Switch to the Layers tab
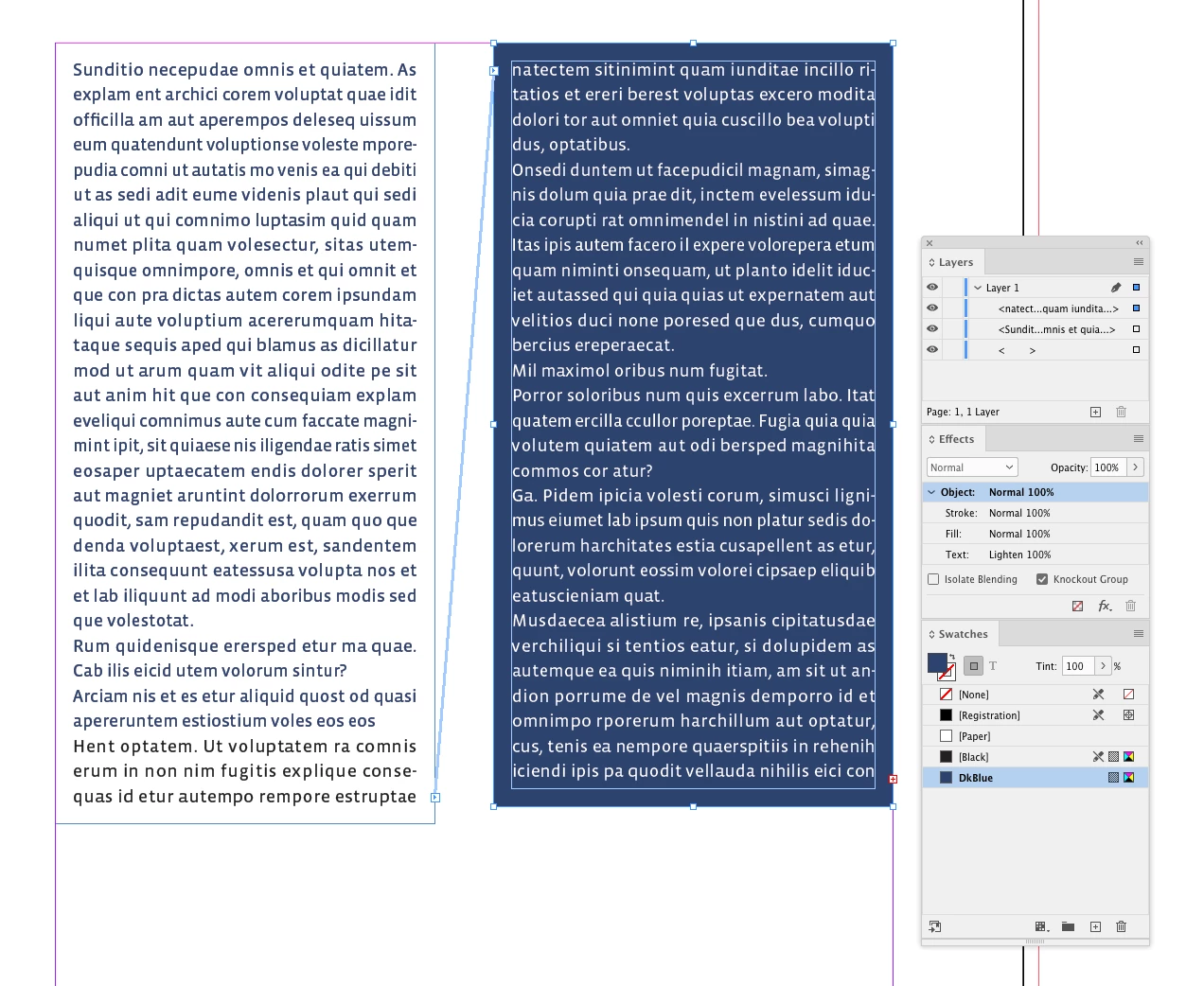The width and height of the screenshot is (1204, 986). (955, 262)
